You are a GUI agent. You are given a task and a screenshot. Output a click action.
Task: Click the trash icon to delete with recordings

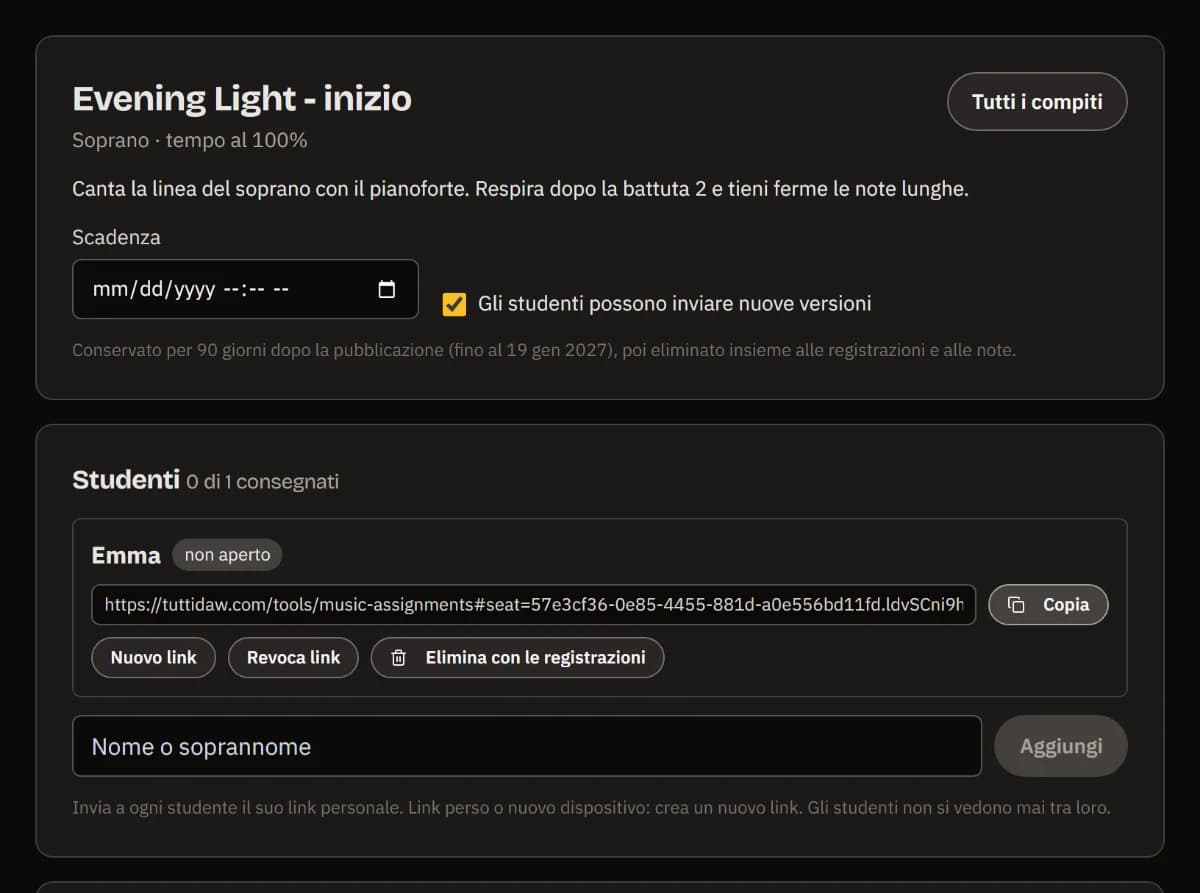[x=398, y=658]
